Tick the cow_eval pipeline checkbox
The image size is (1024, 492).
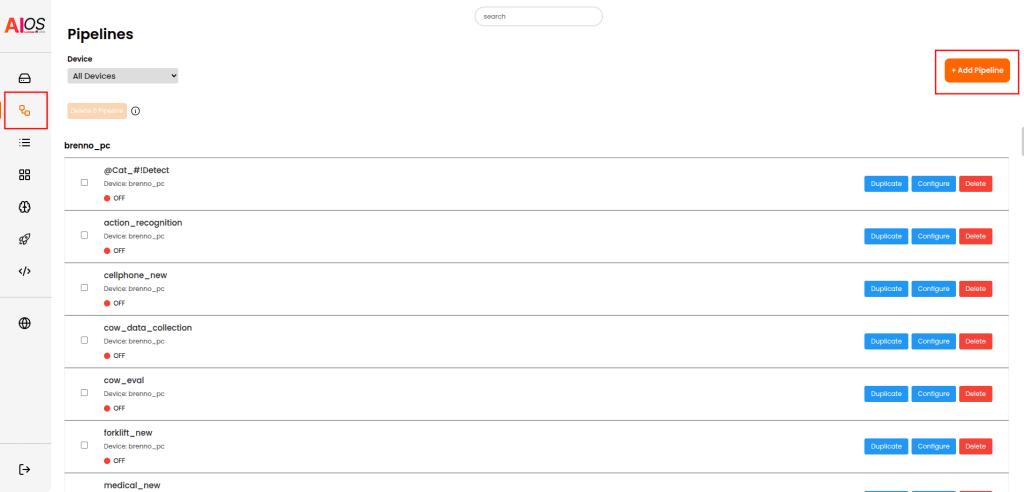point(84,393)
